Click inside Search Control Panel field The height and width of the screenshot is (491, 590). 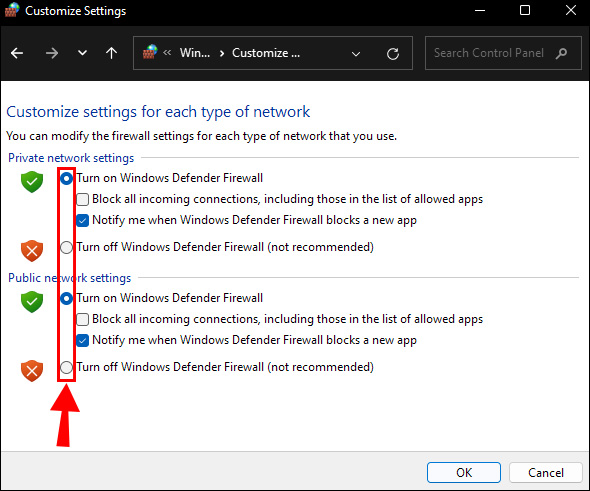pyautogui.click(x=503, y=53)
